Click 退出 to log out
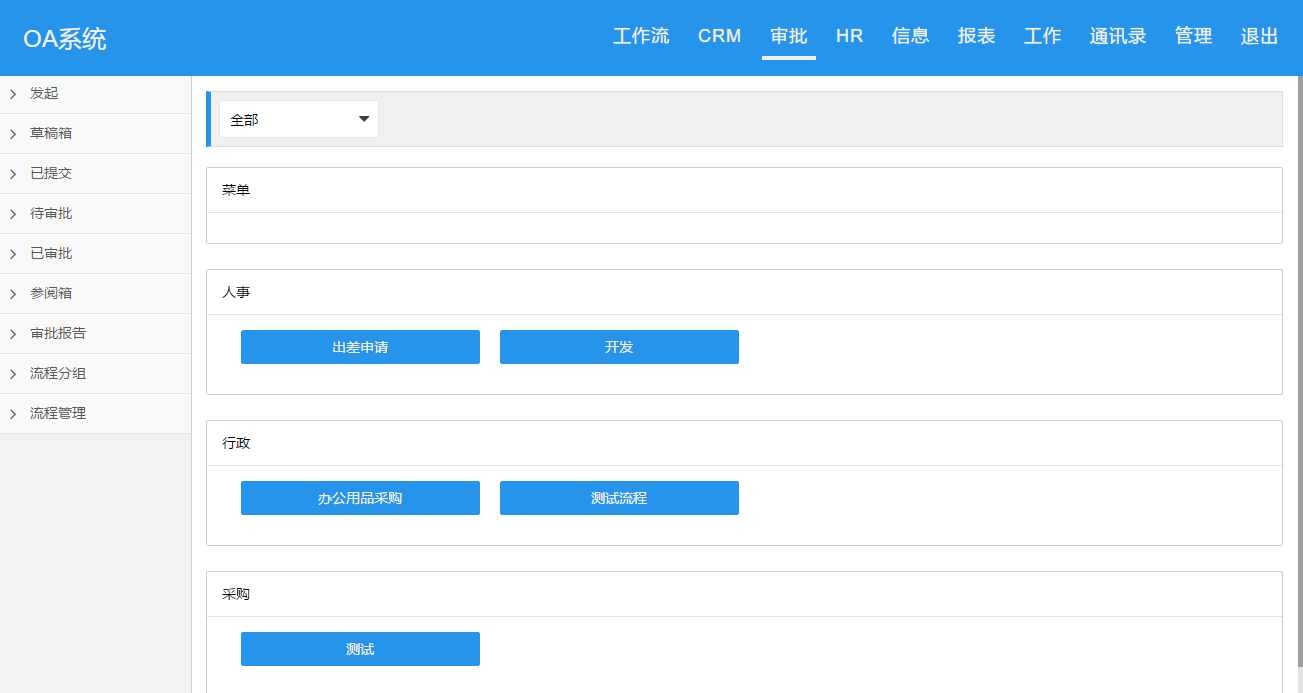 coord(1259,37)
